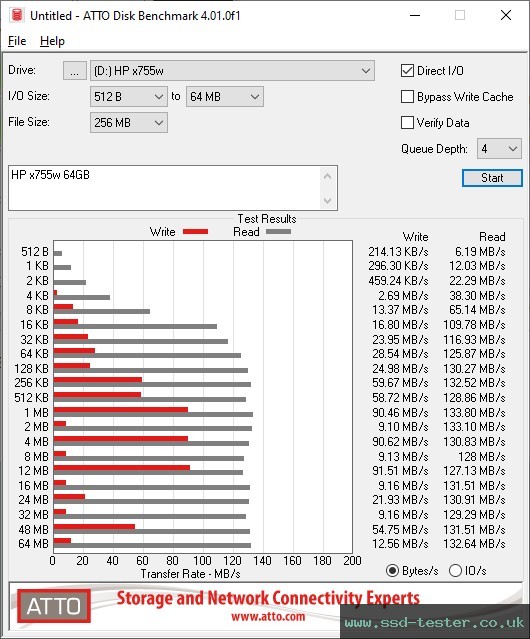The image size is (530, 639).
Task: Click the ATTO Disk Benchmark title bar icon
Action: (x=17, y=15)
